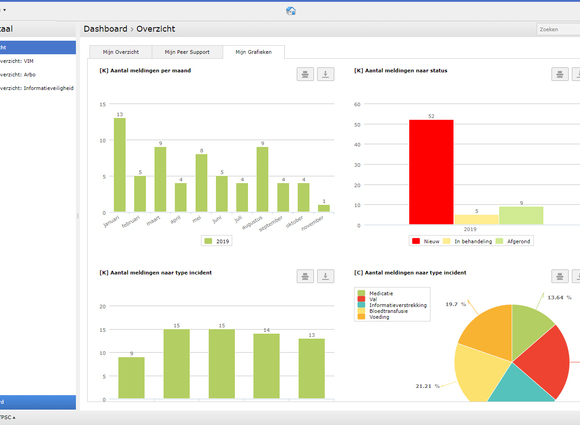Print the [K] meldingen naar type incident chart

tap(305, 276)
